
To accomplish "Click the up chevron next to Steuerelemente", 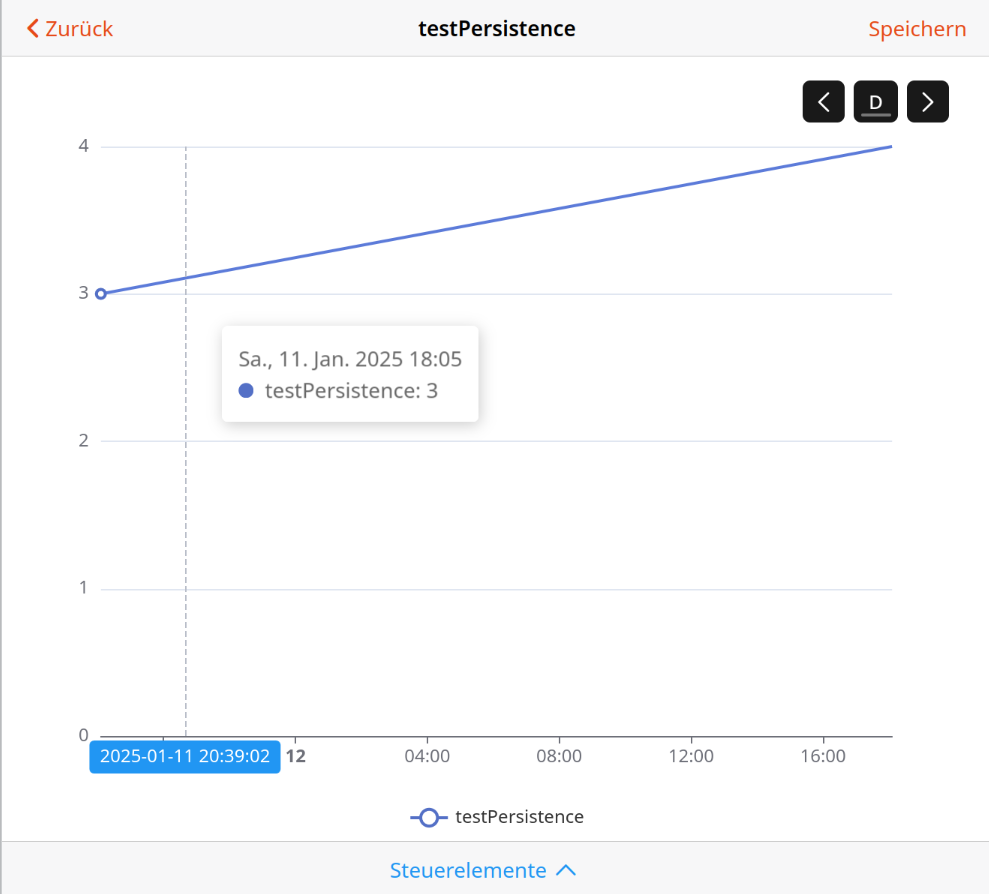I will tap(566, 870).
